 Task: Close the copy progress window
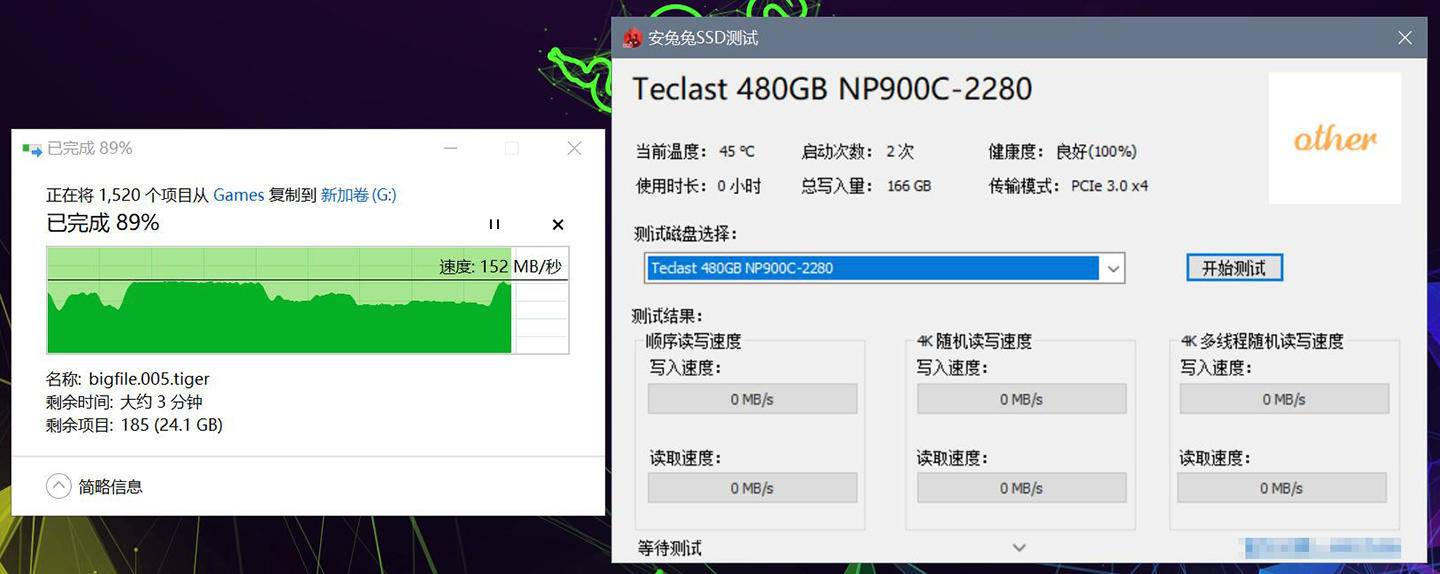click(x=574, y=148)
